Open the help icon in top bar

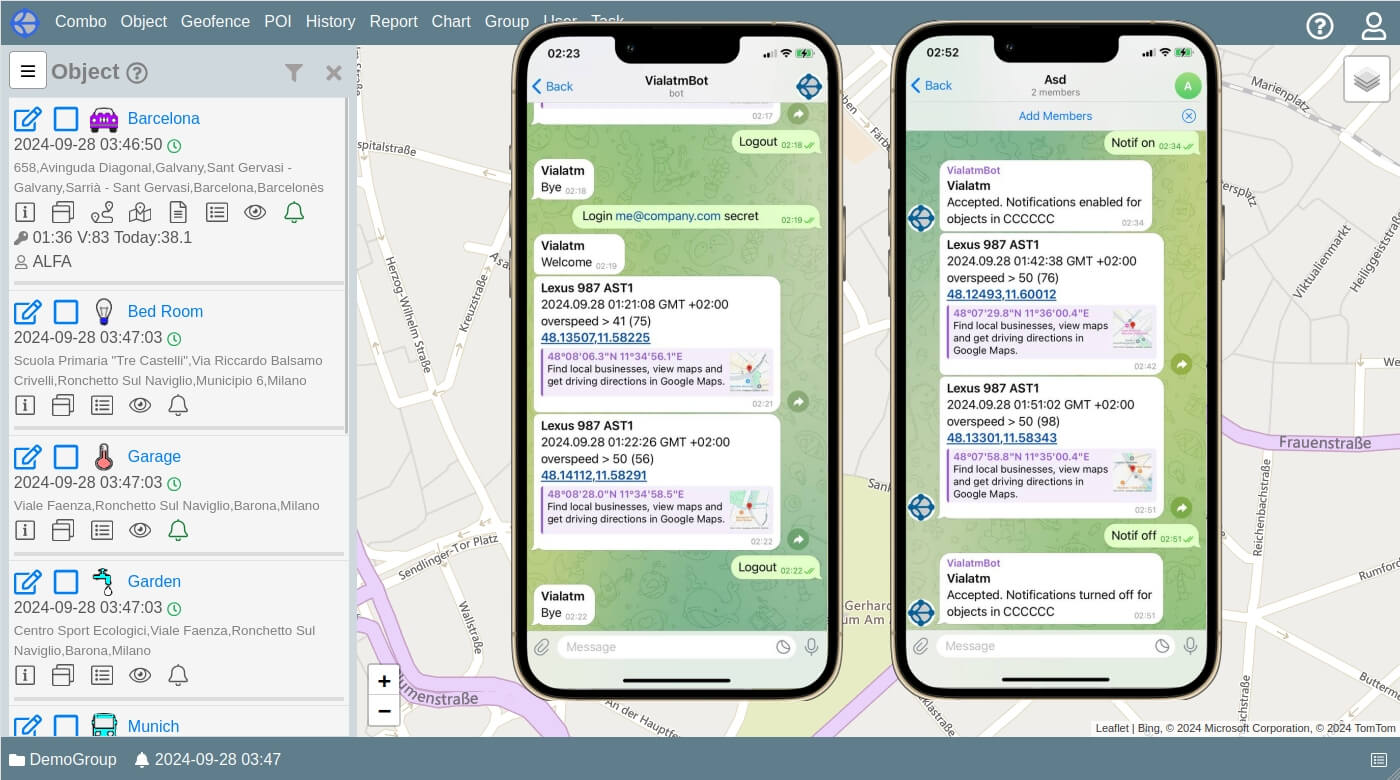coord(1320,26)
